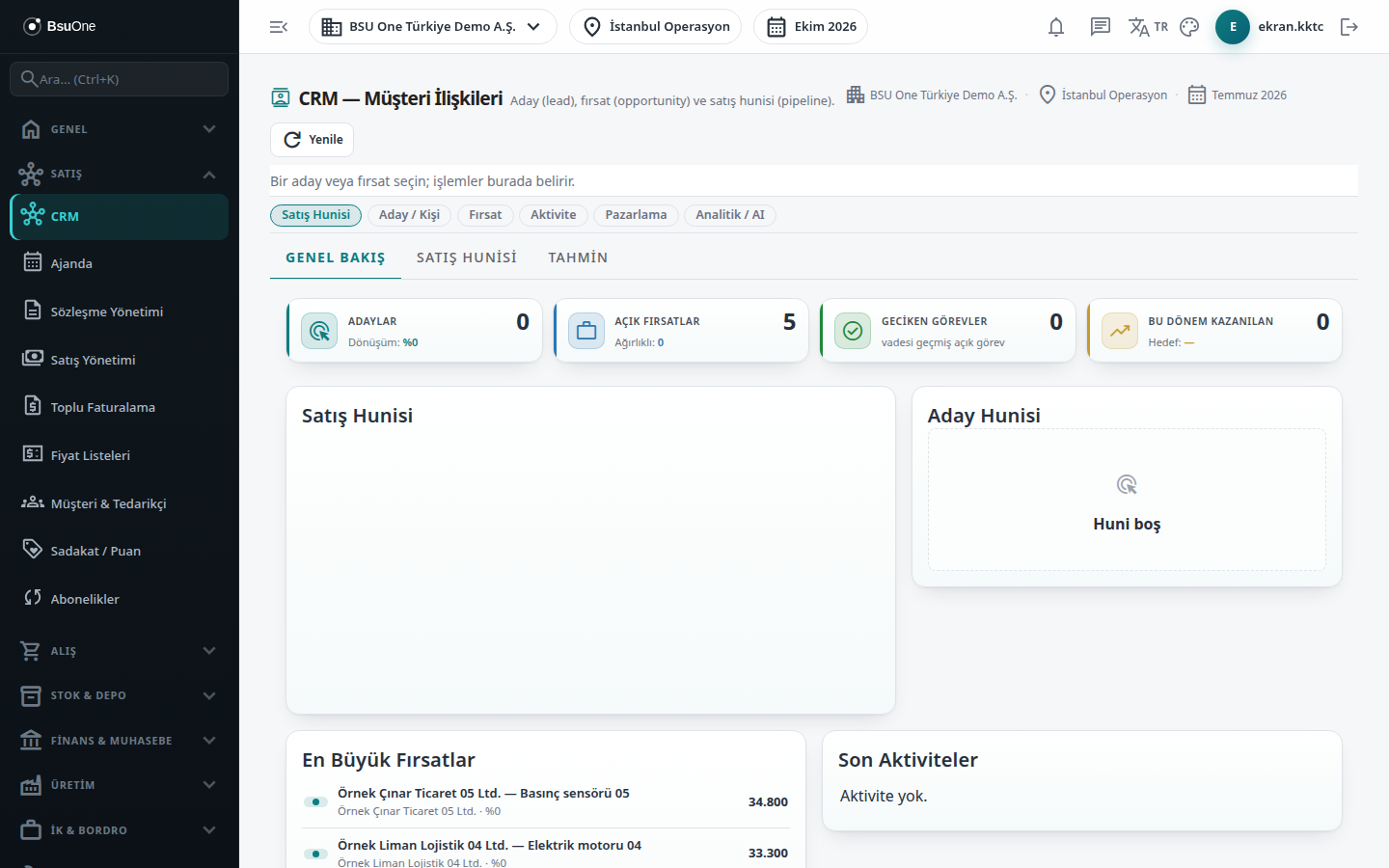Open ADAYLAR summary card
The width and height of the screenshot is (1389, 868).
click(415, 331)
